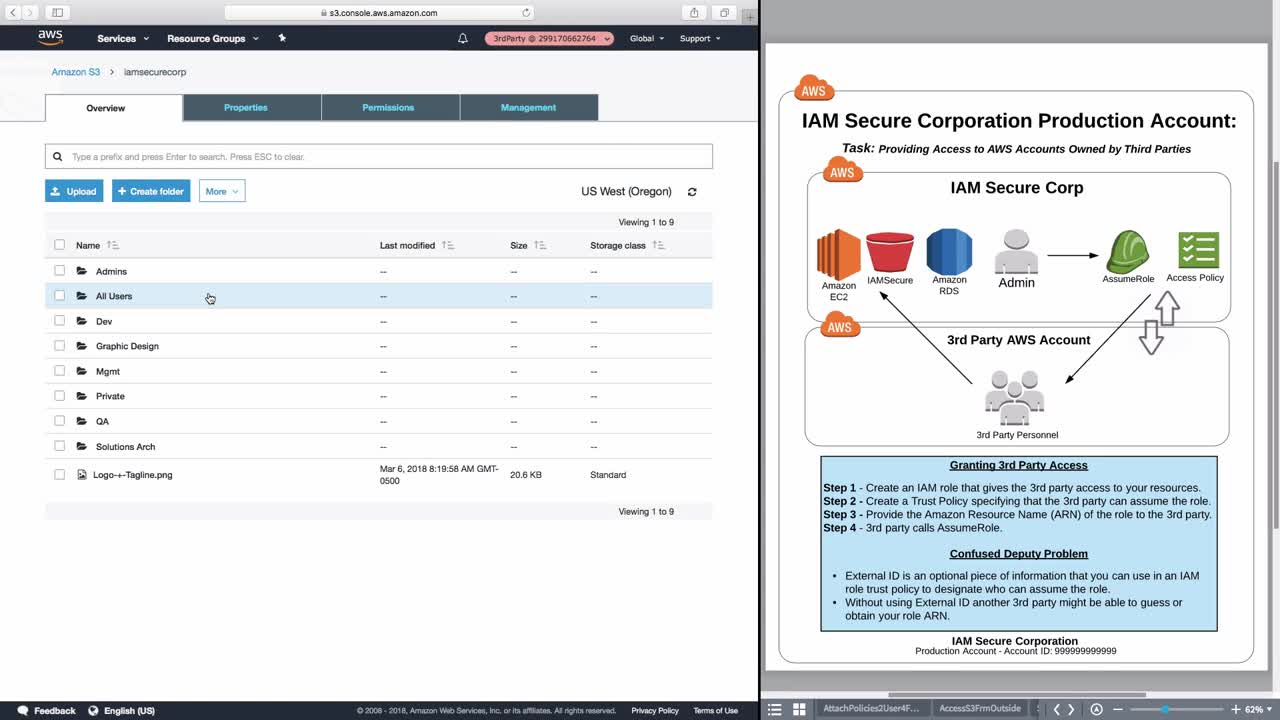
Task: Click the Safari back arrow
Action: 14,12
